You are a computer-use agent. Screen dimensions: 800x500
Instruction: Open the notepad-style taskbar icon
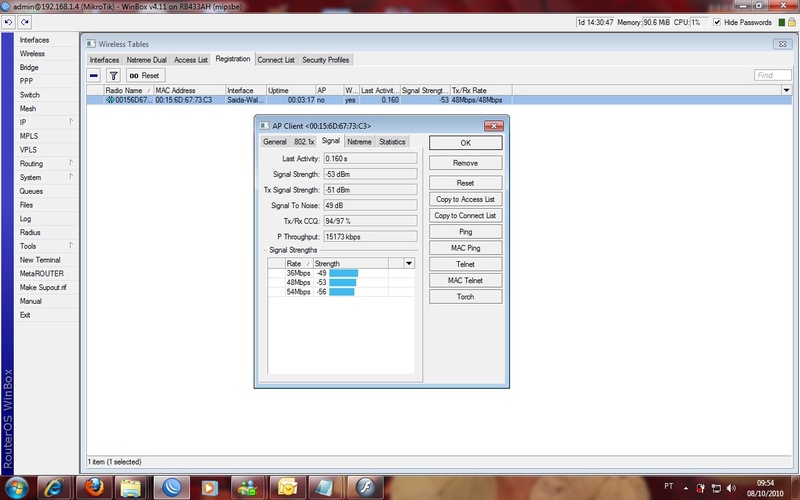(x=326, y=487)
